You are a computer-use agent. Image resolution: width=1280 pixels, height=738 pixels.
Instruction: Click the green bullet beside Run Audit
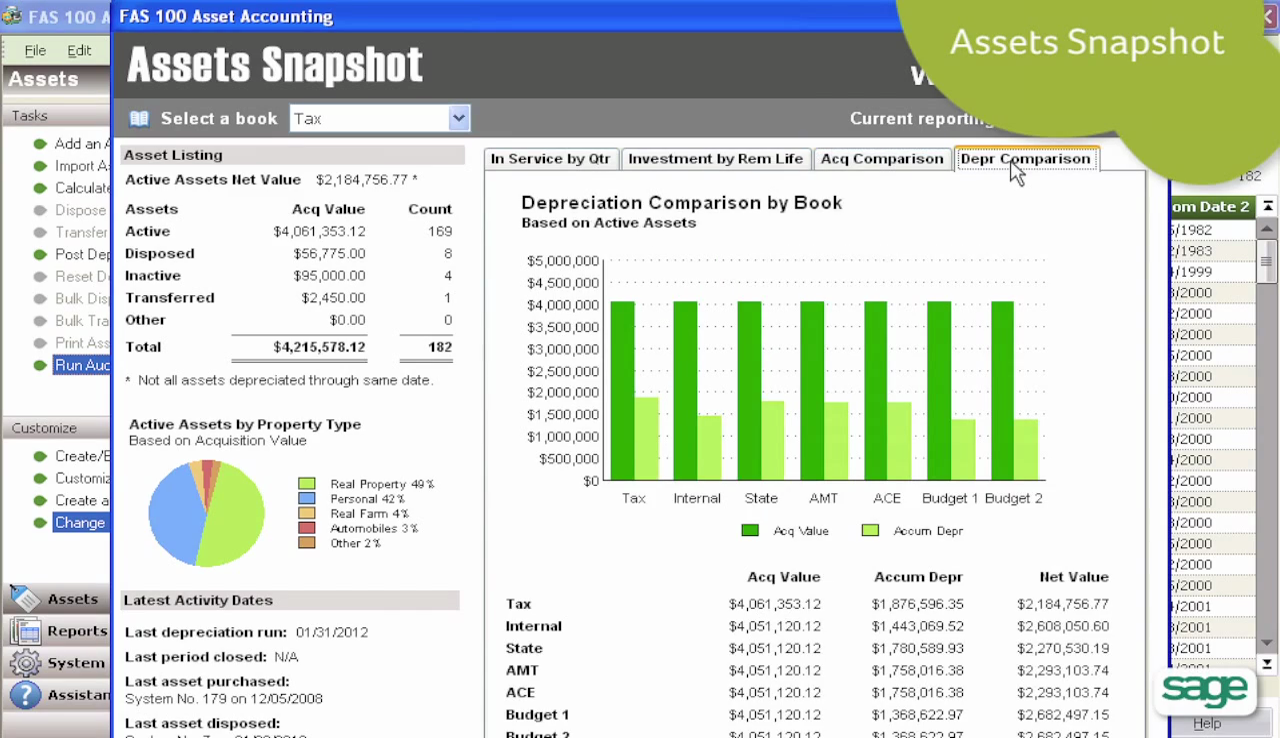point(40,365)
